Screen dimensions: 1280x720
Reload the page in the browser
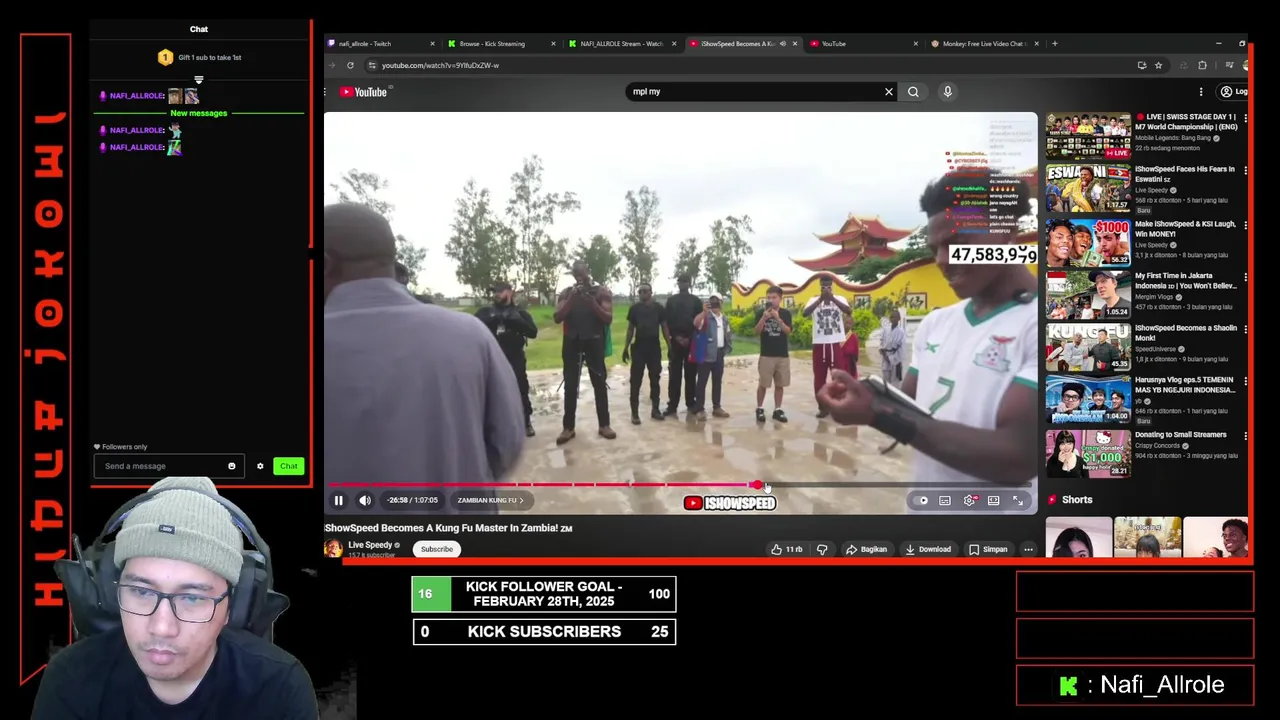point(350,65)
